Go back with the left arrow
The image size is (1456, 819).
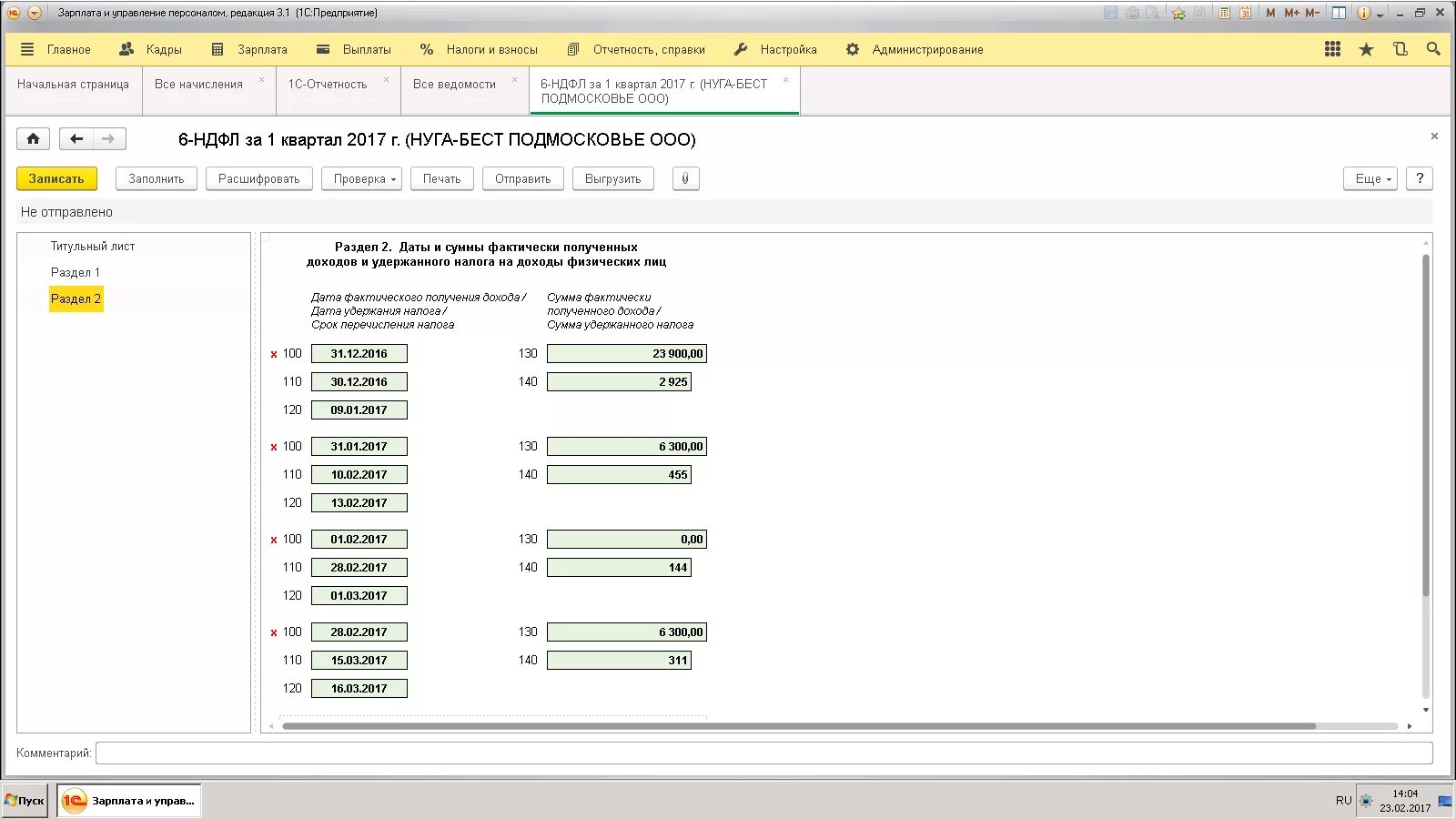pos(76,138)
